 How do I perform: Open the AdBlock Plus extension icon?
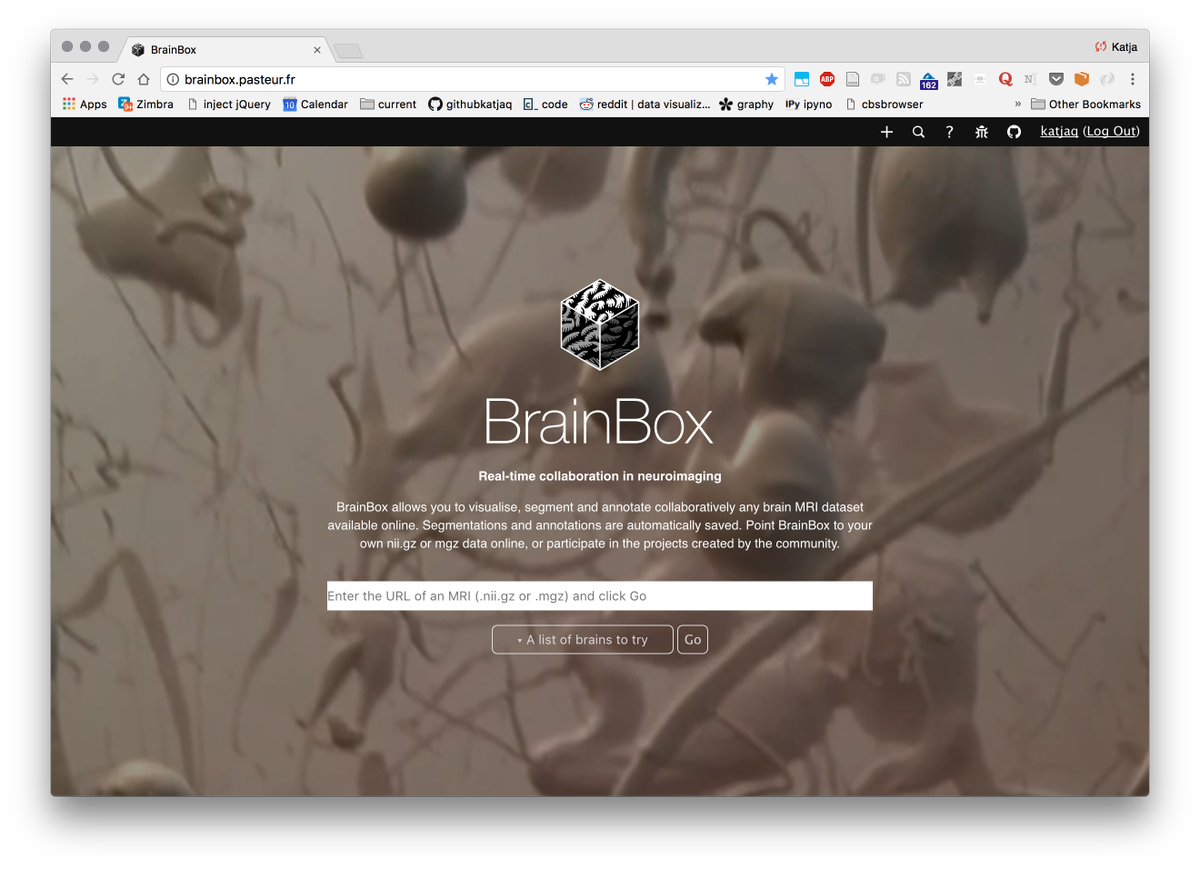pyautogui.click(x=827, y=79)
